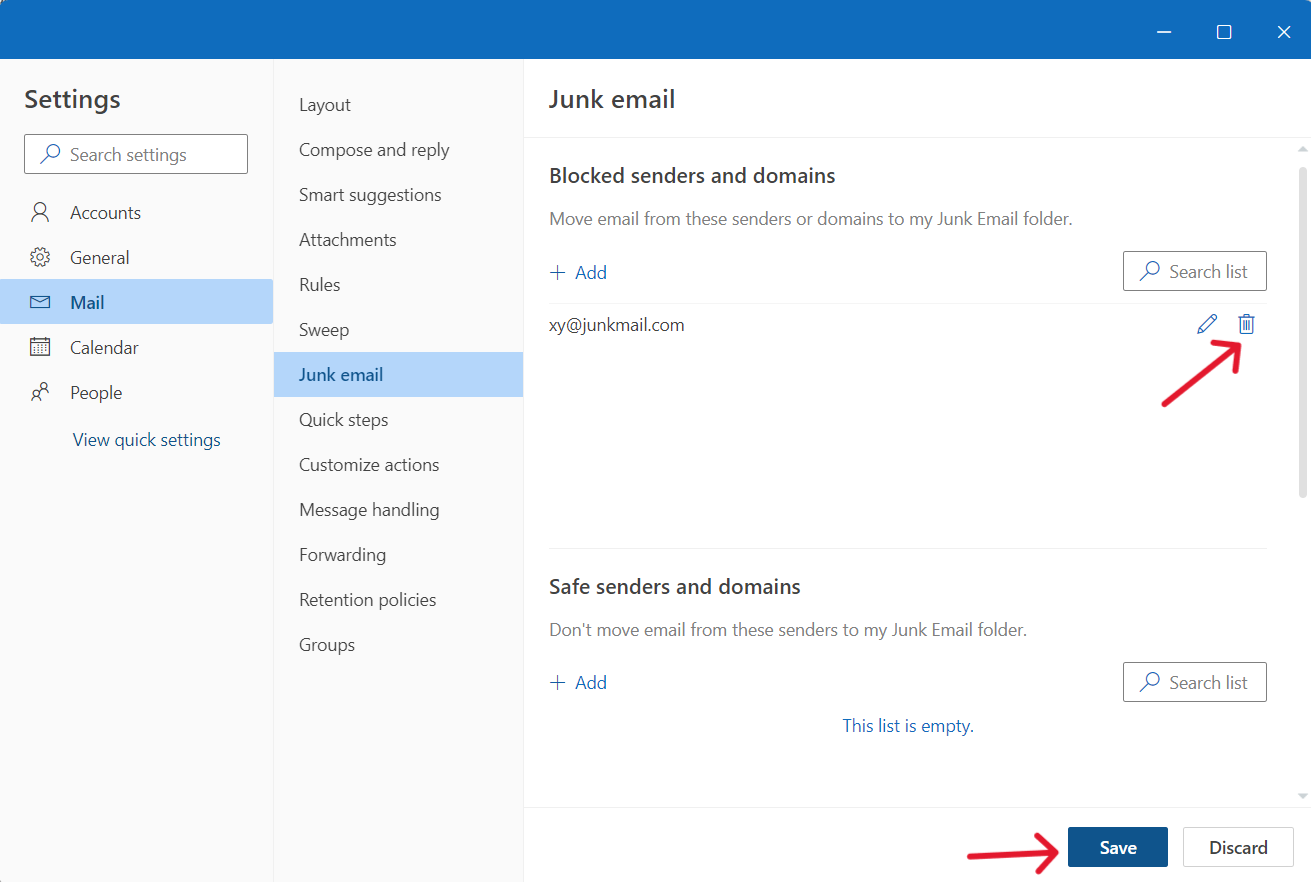Open Accounts via the person icon

click(40, 212)
